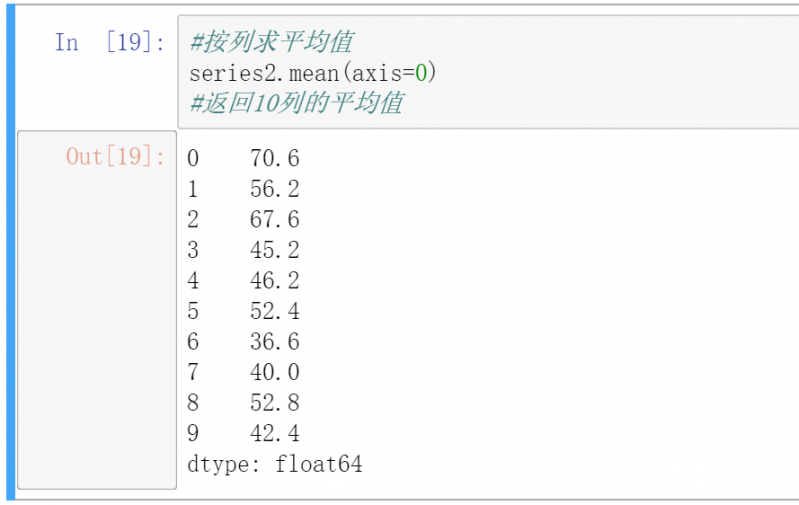Click the output value 67.6
799x505 pixels.
coord(275,219)
